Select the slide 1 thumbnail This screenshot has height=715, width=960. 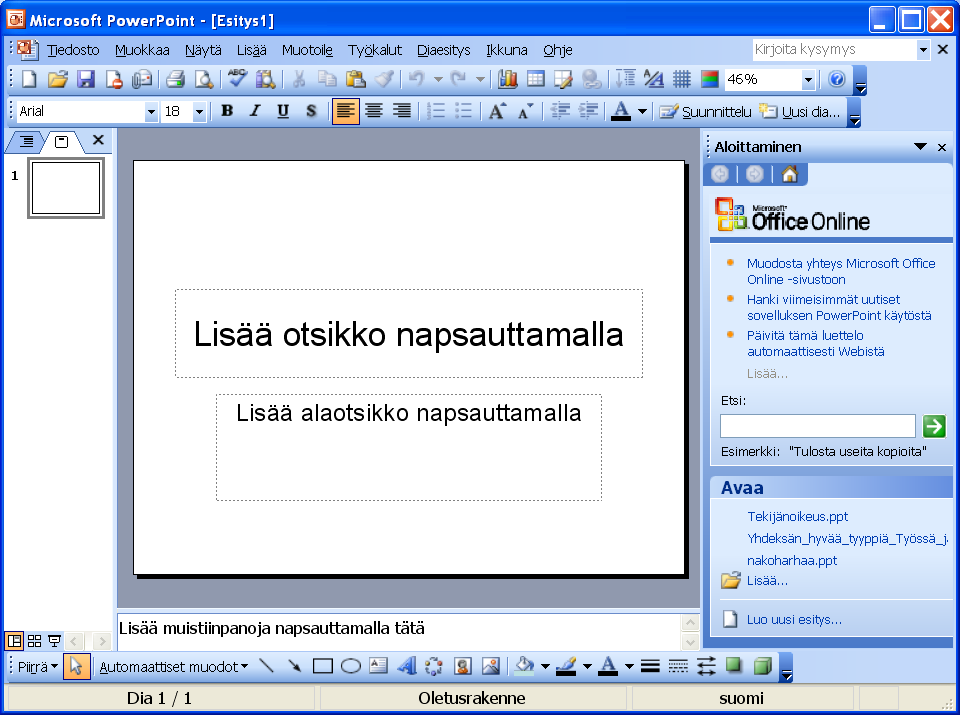point(66,188)
